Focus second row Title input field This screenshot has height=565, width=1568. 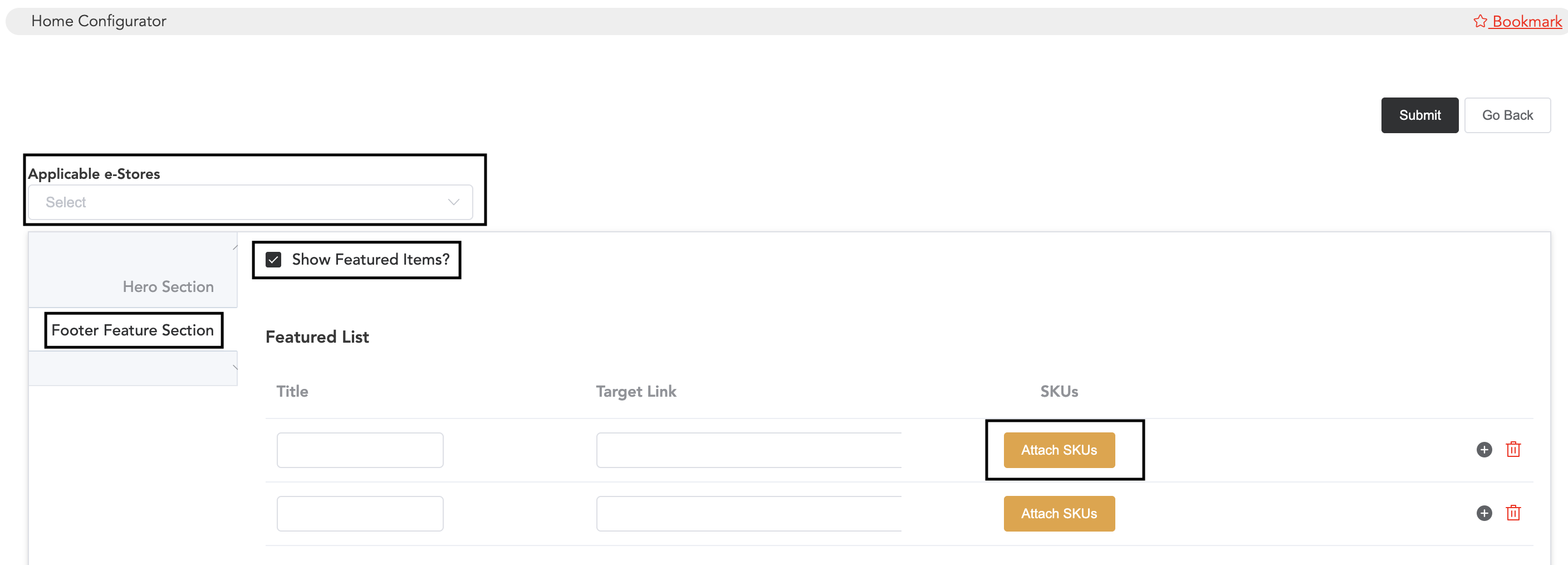point(360,514)
